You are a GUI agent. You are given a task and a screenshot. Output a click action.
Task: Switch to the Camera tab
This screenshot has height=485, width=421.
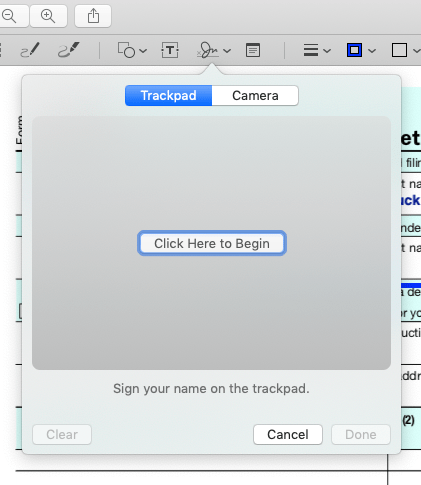click(x=255, y=96)
